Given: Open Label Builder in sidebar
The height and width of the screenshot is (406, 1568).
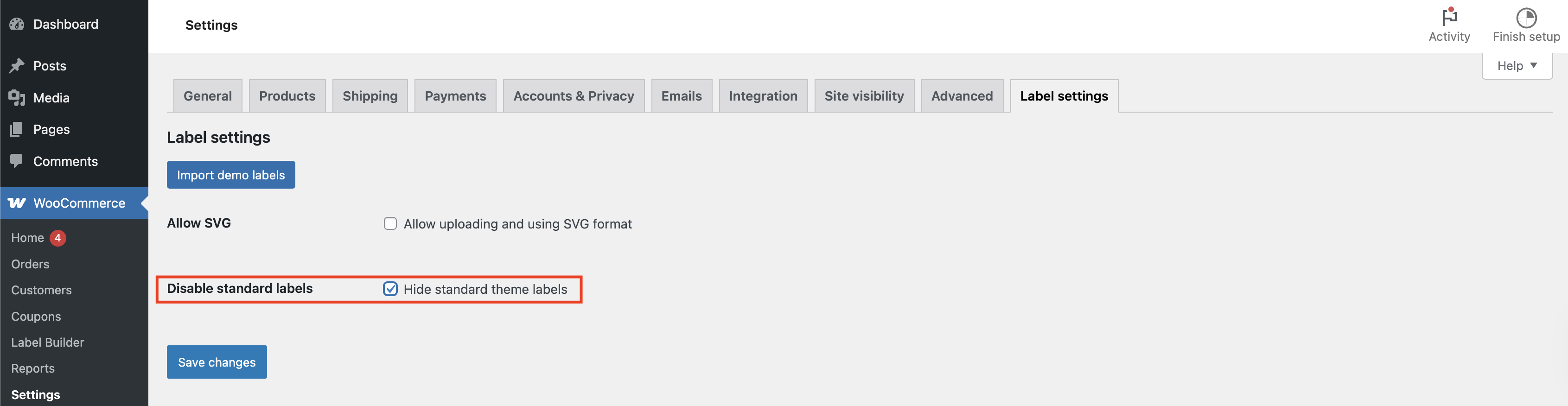Looking at the screenshot, I should (47, 342).
